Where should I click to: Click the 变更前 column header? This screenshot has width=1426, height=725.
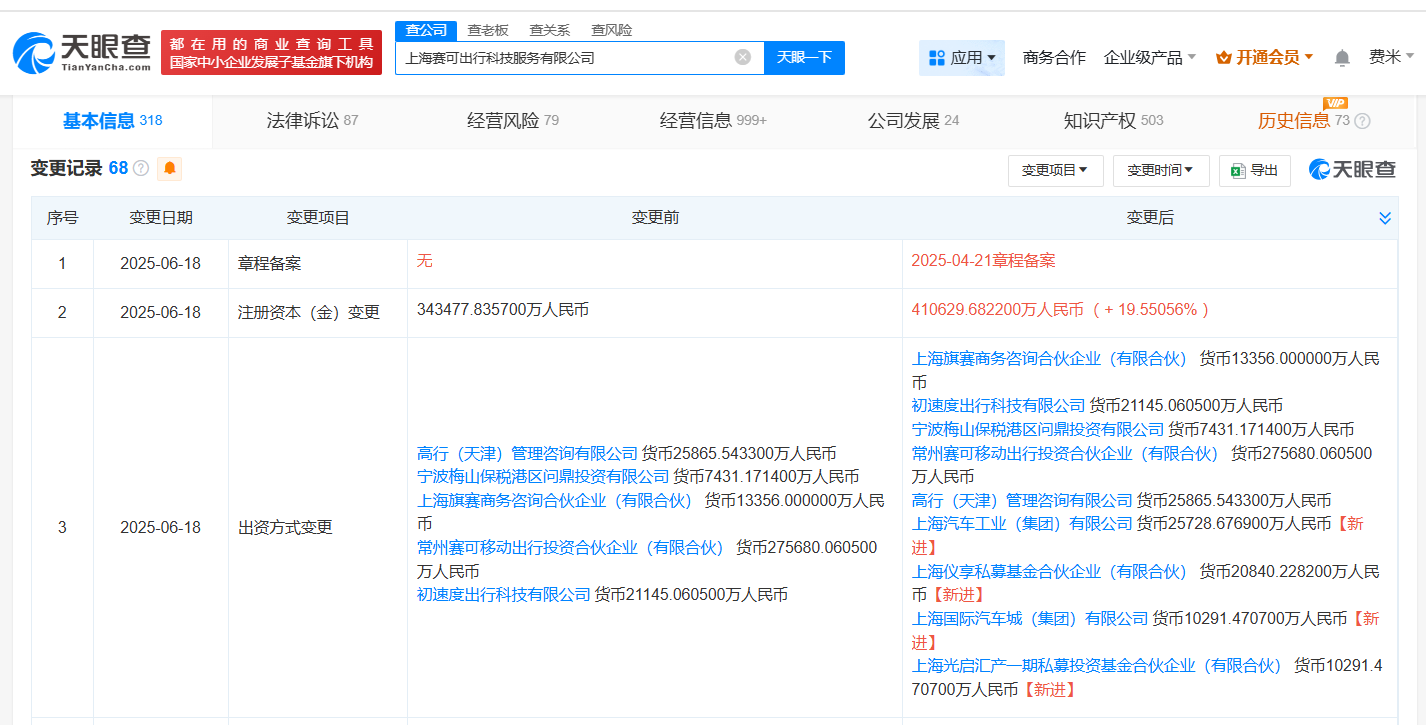(x=655, y=218)
